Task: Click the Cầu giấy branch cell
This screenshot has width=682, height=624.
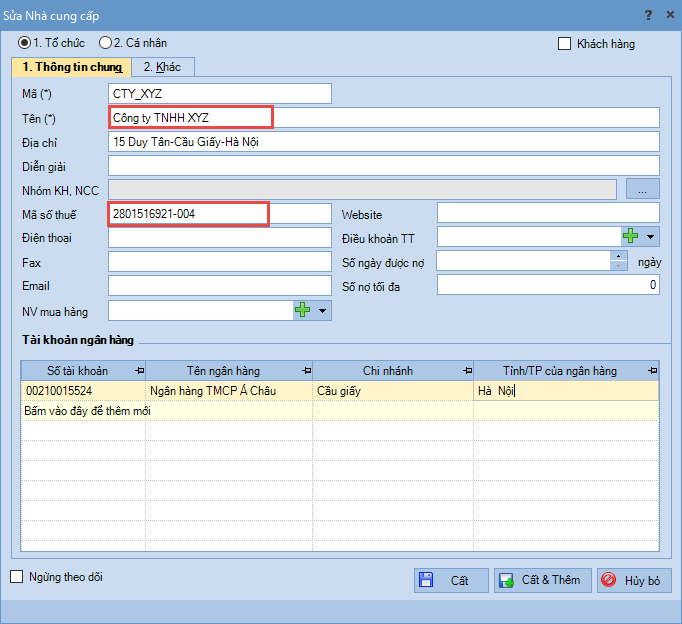Action: 393,390
